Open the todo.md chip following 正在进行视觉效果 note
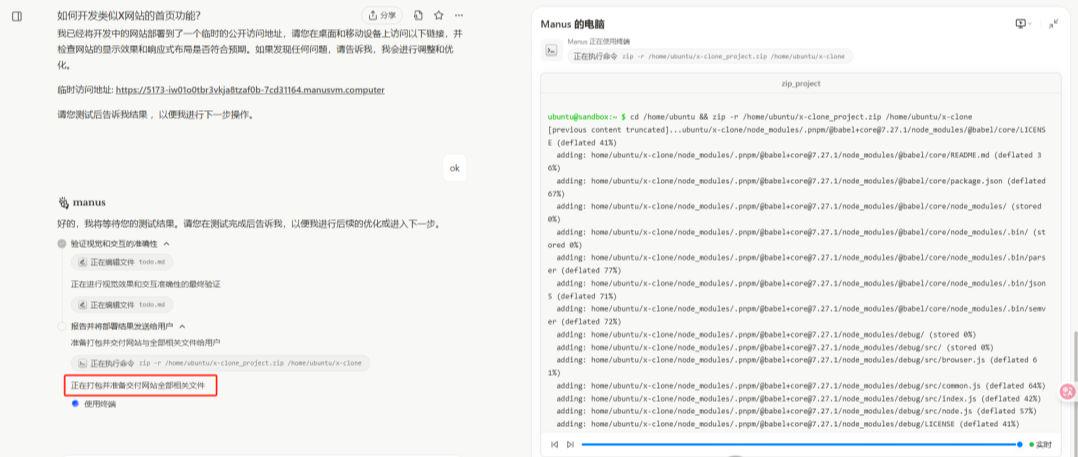 tap(122, 304)
